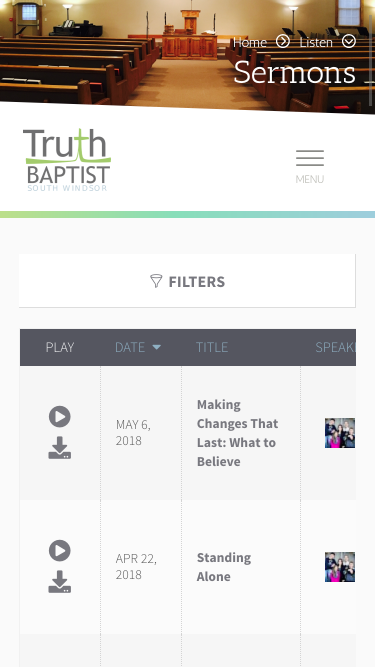375x667 pixels.
Task: Click speaker thumbnail for Standing Alone sermon
Action: [340, 567]
